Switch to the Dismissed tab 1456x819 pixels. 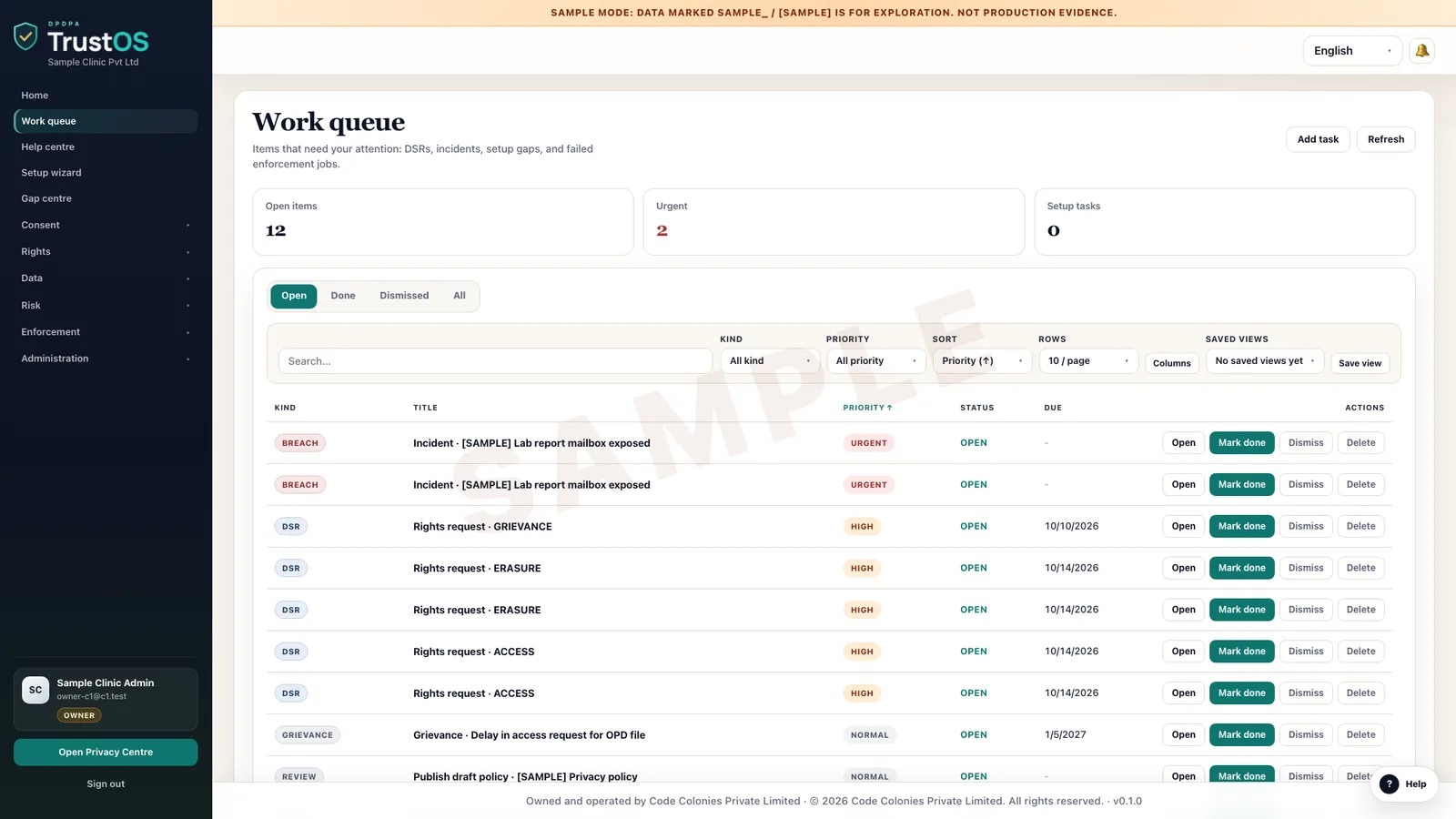[404, 296]
